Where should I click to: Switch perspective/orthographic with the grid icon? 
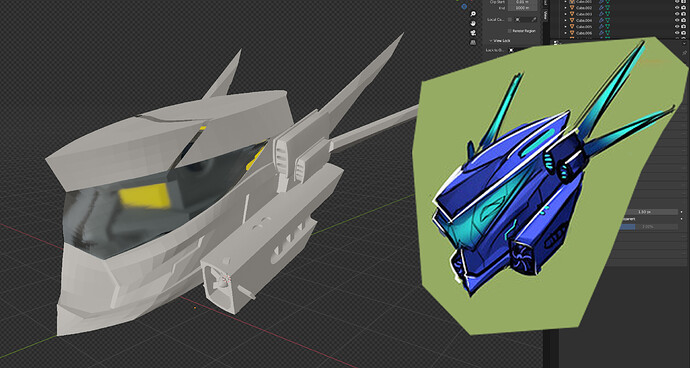473,42
